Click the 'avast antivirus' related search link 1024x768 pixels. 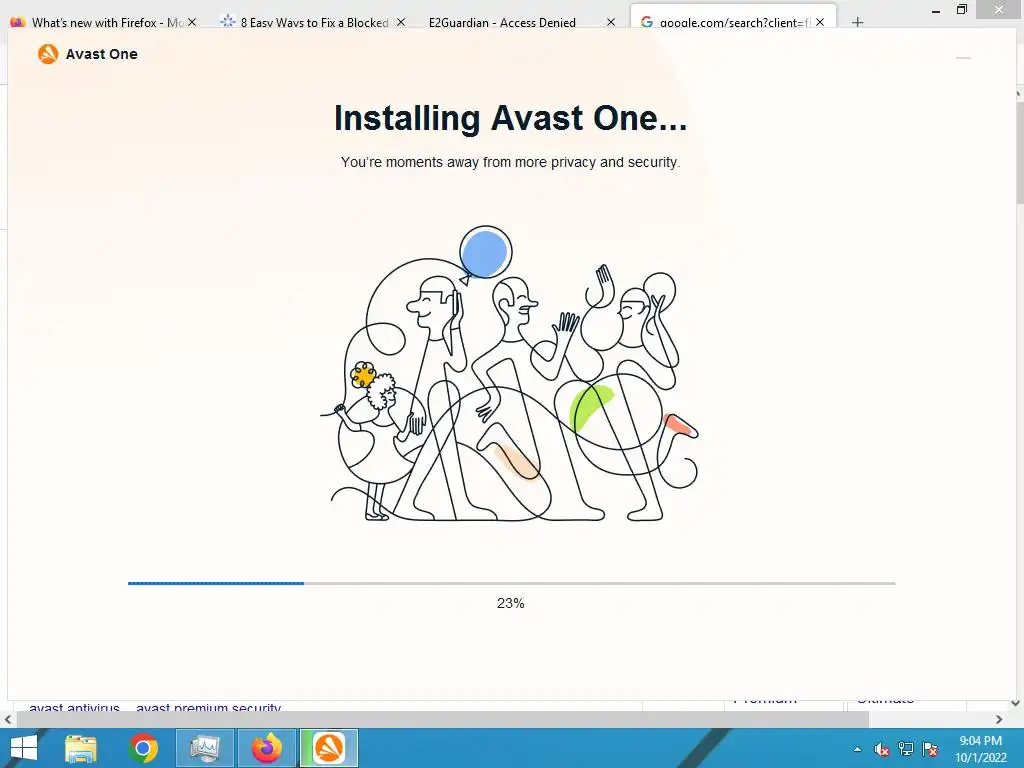[x=74, y=707]
